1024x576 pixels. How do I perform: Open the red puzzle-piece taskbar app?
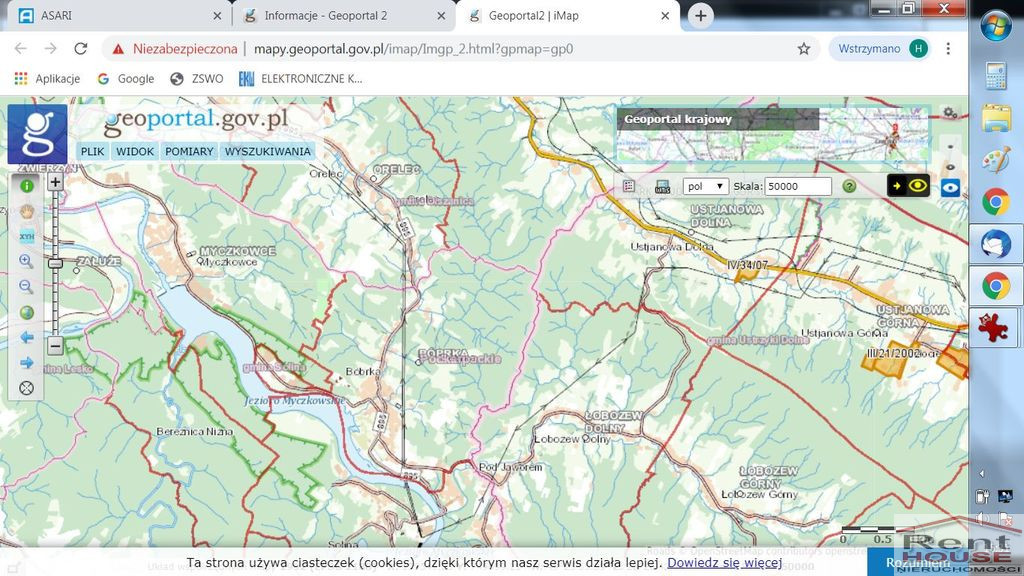click(993, 327)
